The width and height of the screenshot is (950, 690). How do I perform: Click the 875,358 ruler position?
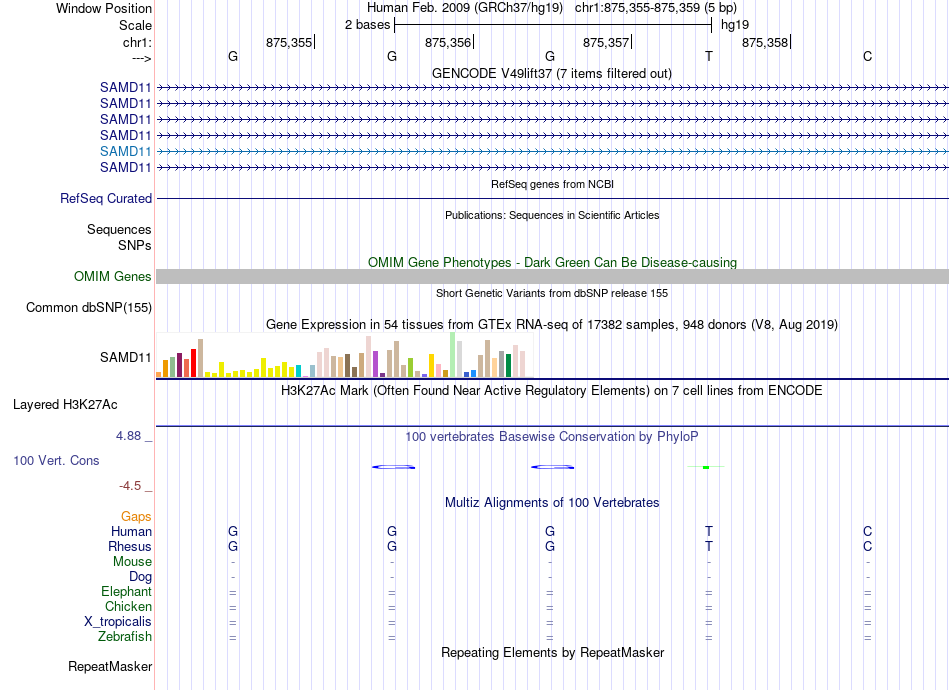[765, 42]
